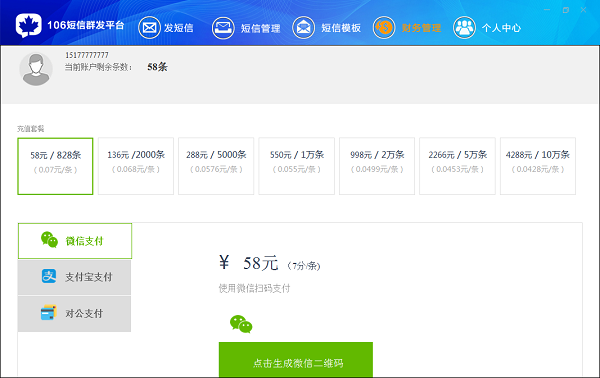
Task: Click the 58条 remaining count
Action: tap(157, 67)
